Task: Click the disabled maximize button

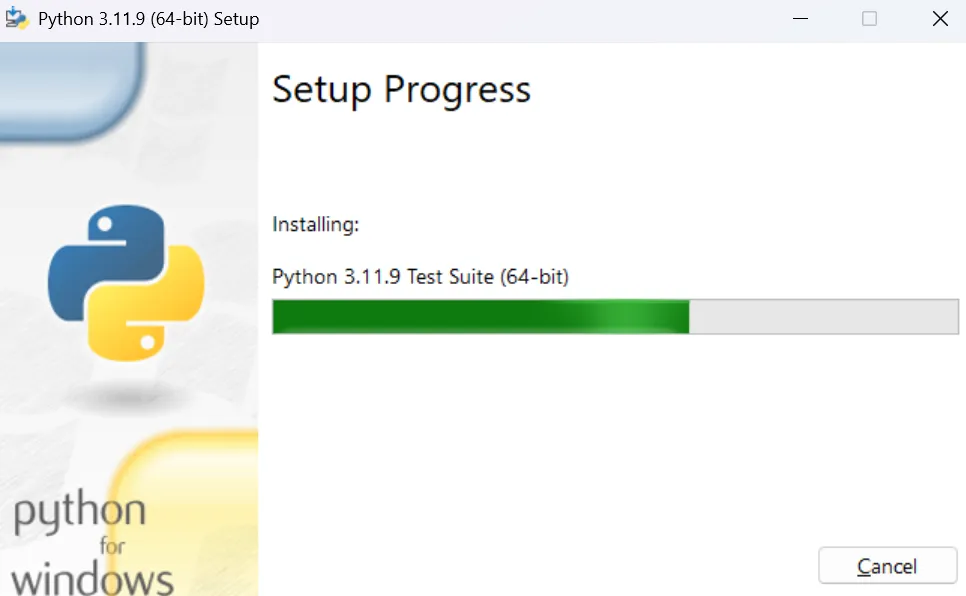Action: [869, 19]
